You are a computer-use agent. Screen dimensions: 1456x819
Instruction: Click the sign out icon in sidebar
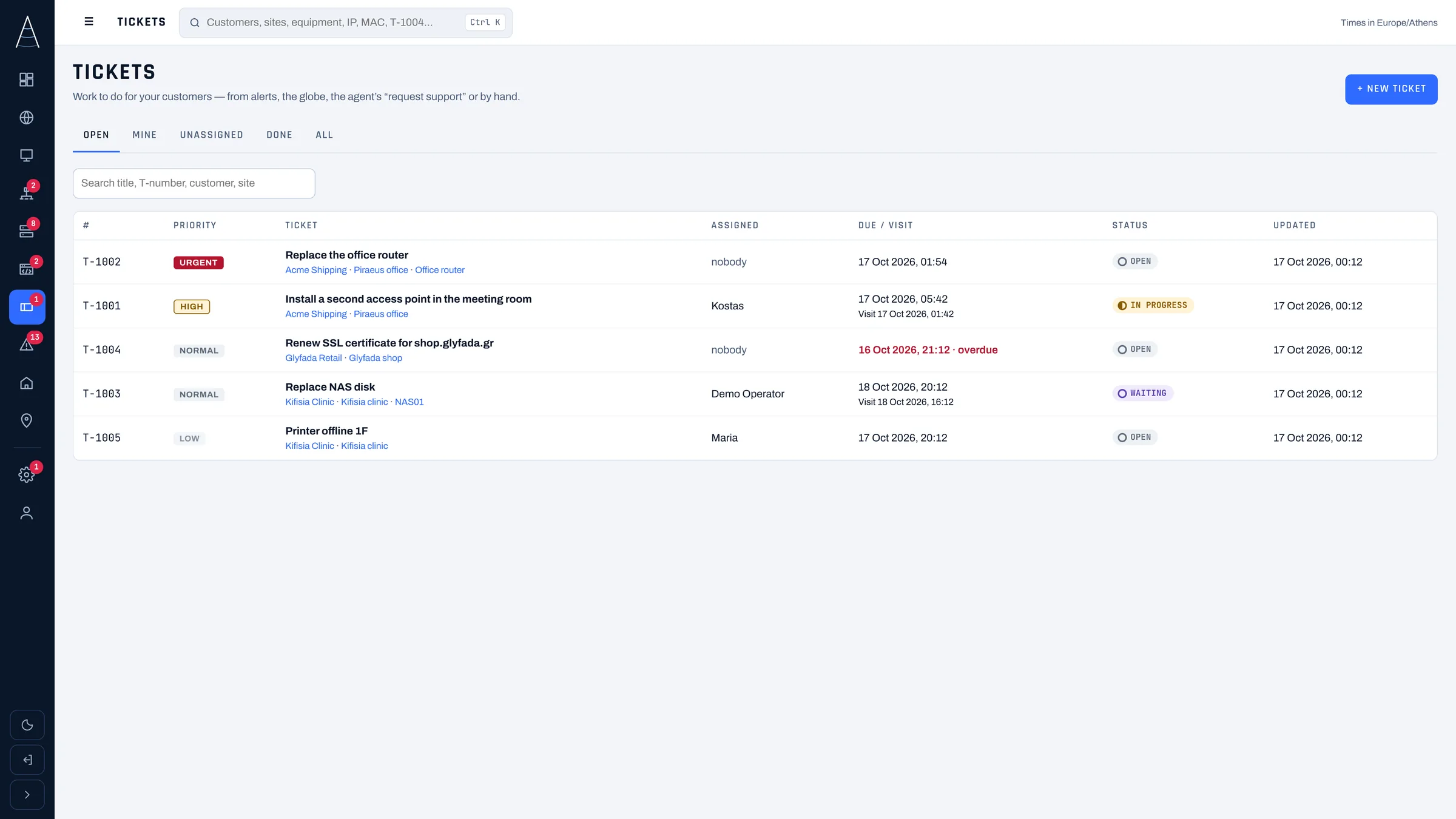point(27,760)
